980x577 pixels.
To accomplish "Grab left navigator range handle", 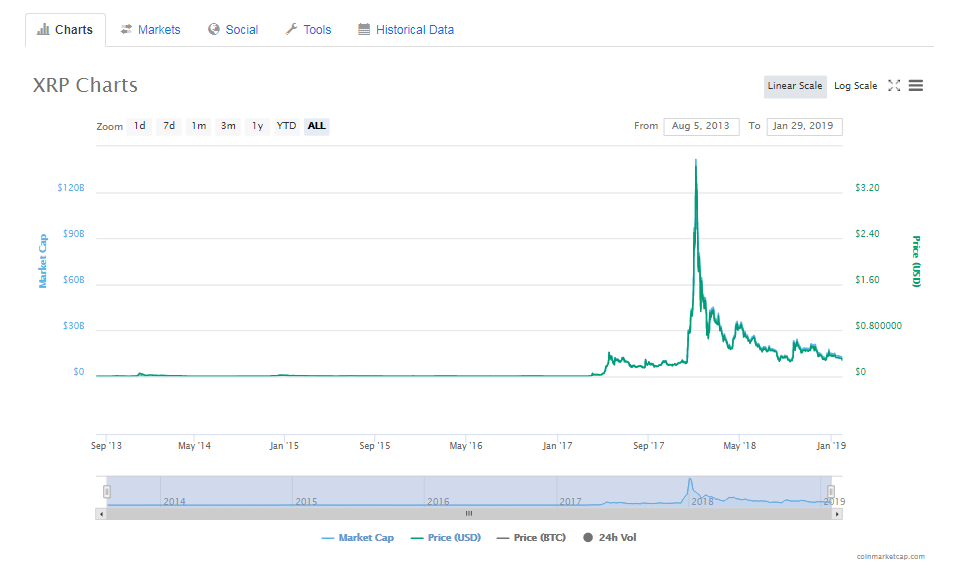I will coord(107,491).
